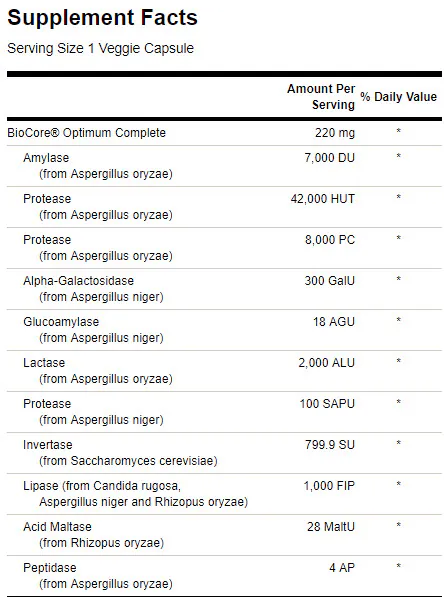Select the Acid Maltase ingredient name
The image size is (444, 597).
57,527
